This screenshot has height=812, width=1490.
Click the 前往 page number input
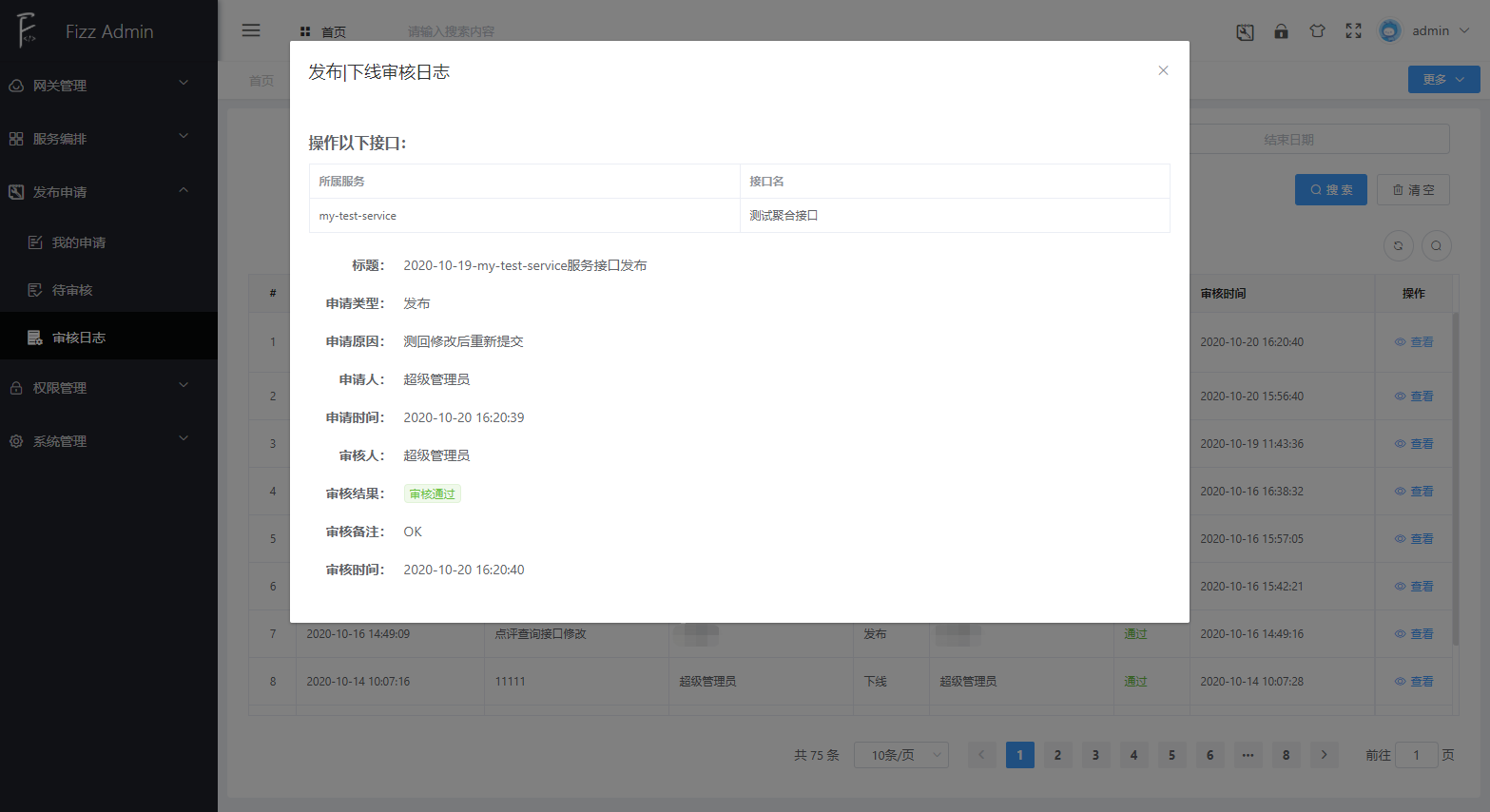(x=1416, y=755)
